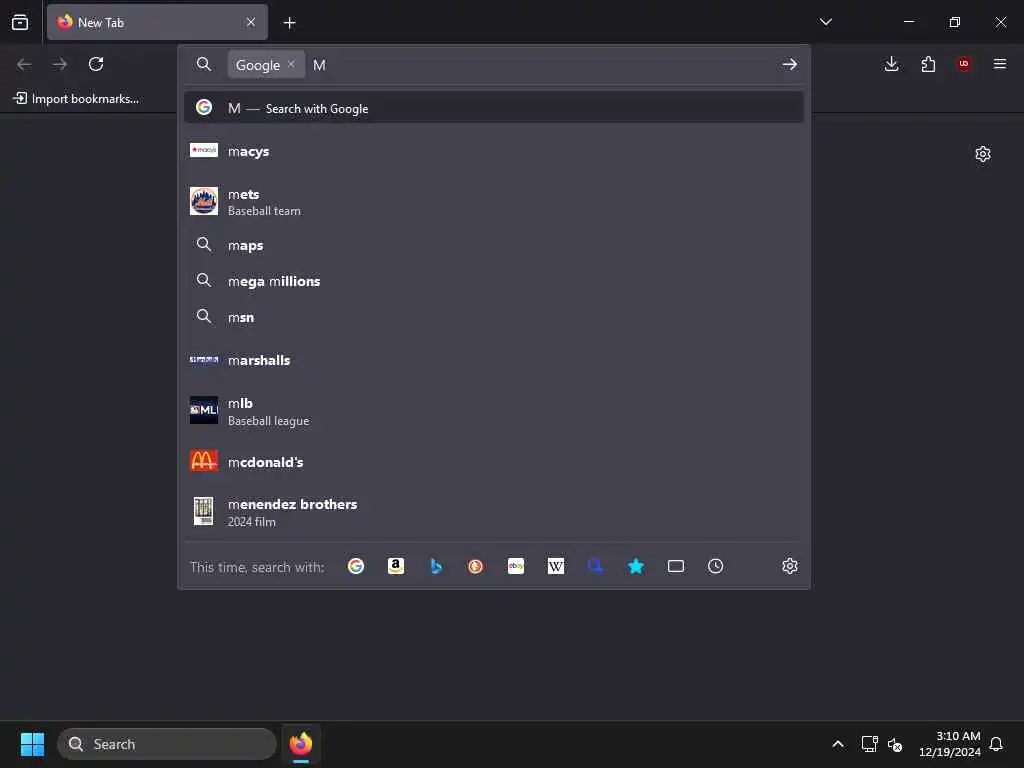Screen dimensions: 1024x768
Task: Choose the maps suggestion
Action: pyautogui.click(x=494, y=245)
